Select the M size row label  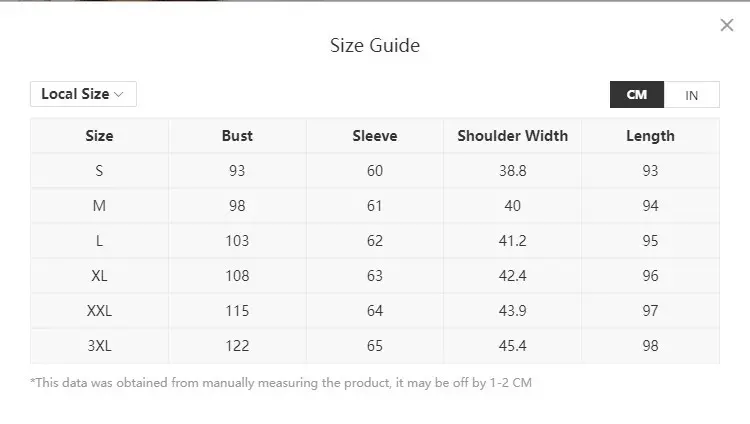(99, 206)
